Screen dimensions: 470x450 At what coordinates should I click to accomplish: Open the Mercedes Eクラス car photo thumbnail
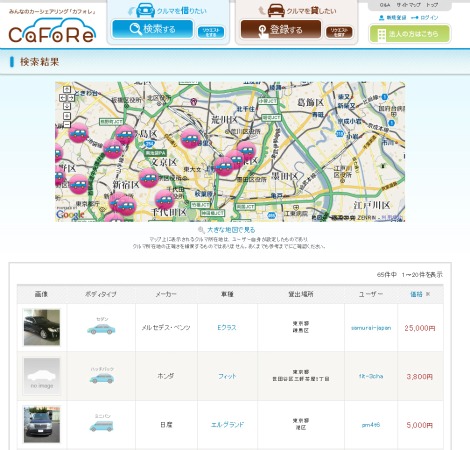pos(42,327)
